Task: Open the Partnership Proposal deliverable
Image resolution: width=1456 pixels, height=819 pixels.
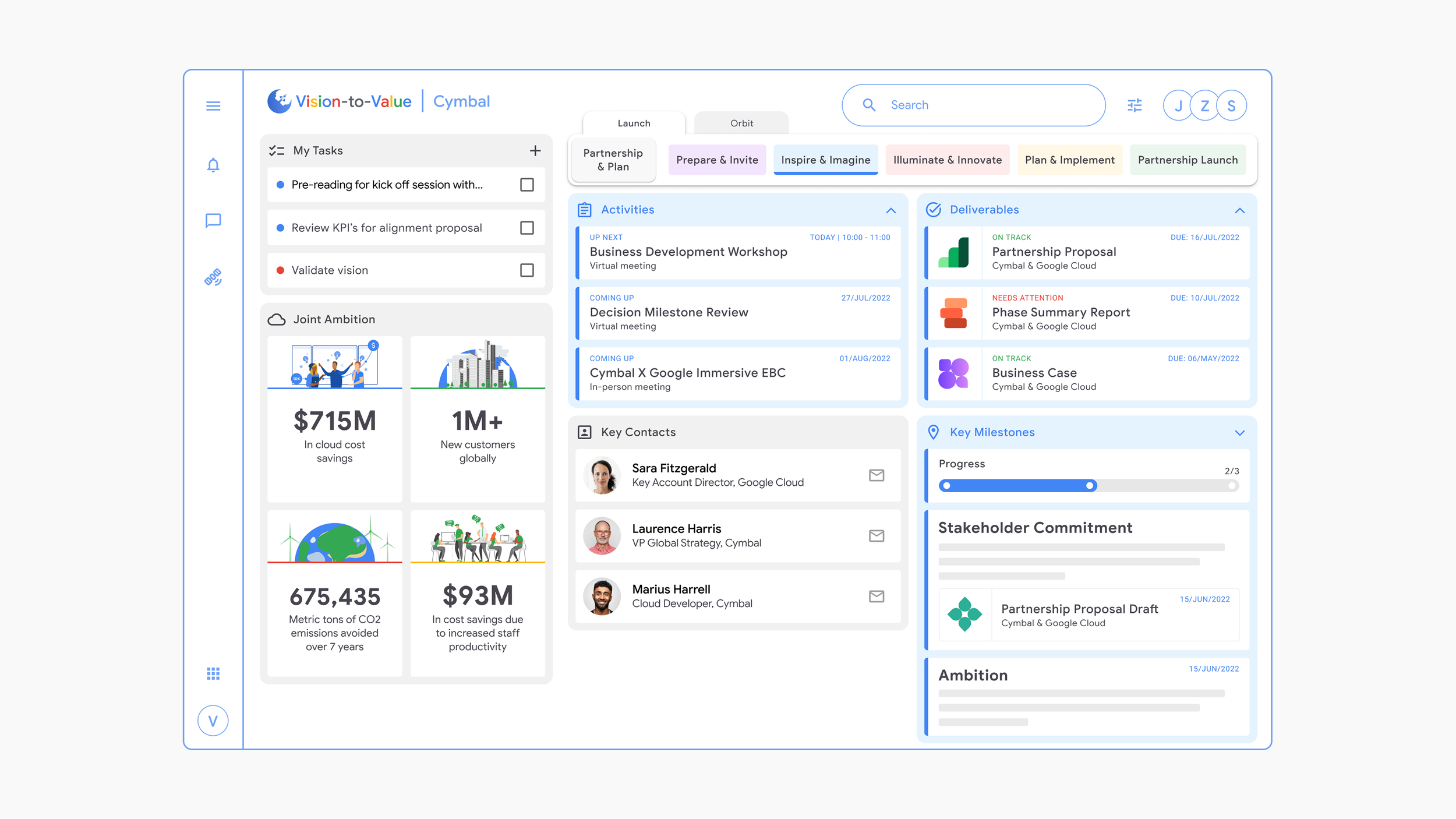Action: tap(1087, 252)
